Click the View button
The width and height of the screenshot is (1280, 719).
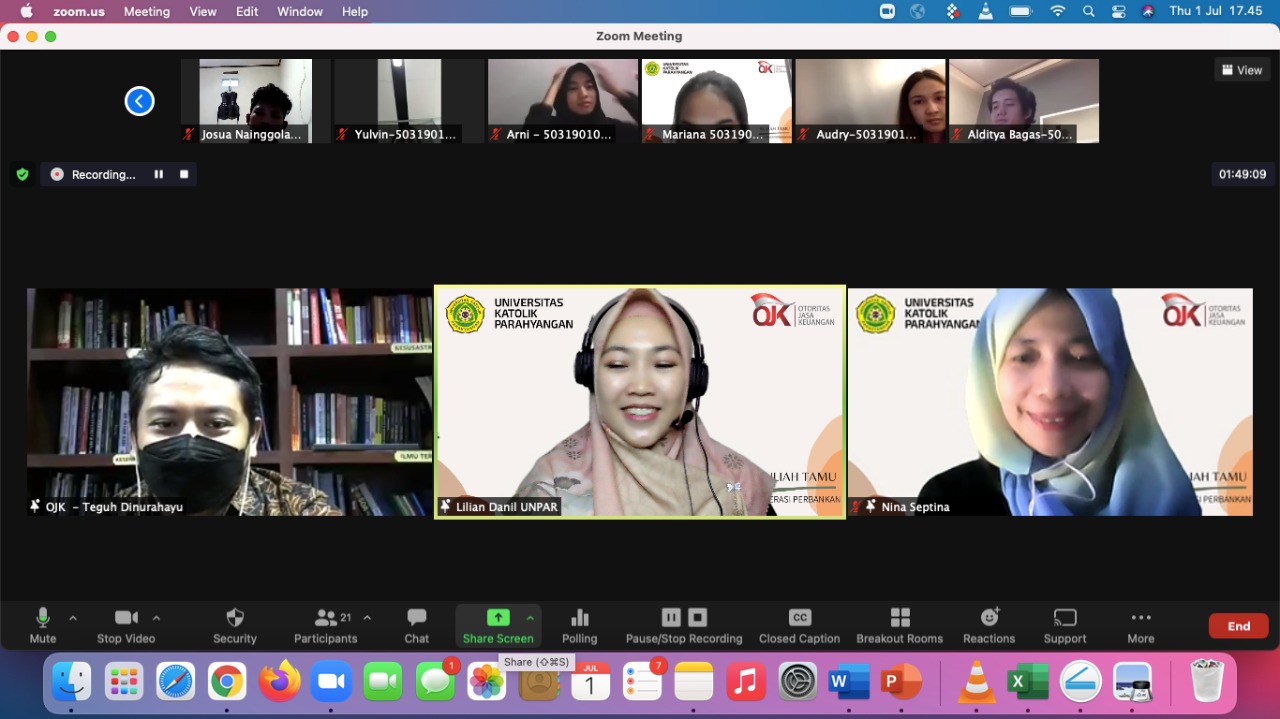[x=1241, y=70]
